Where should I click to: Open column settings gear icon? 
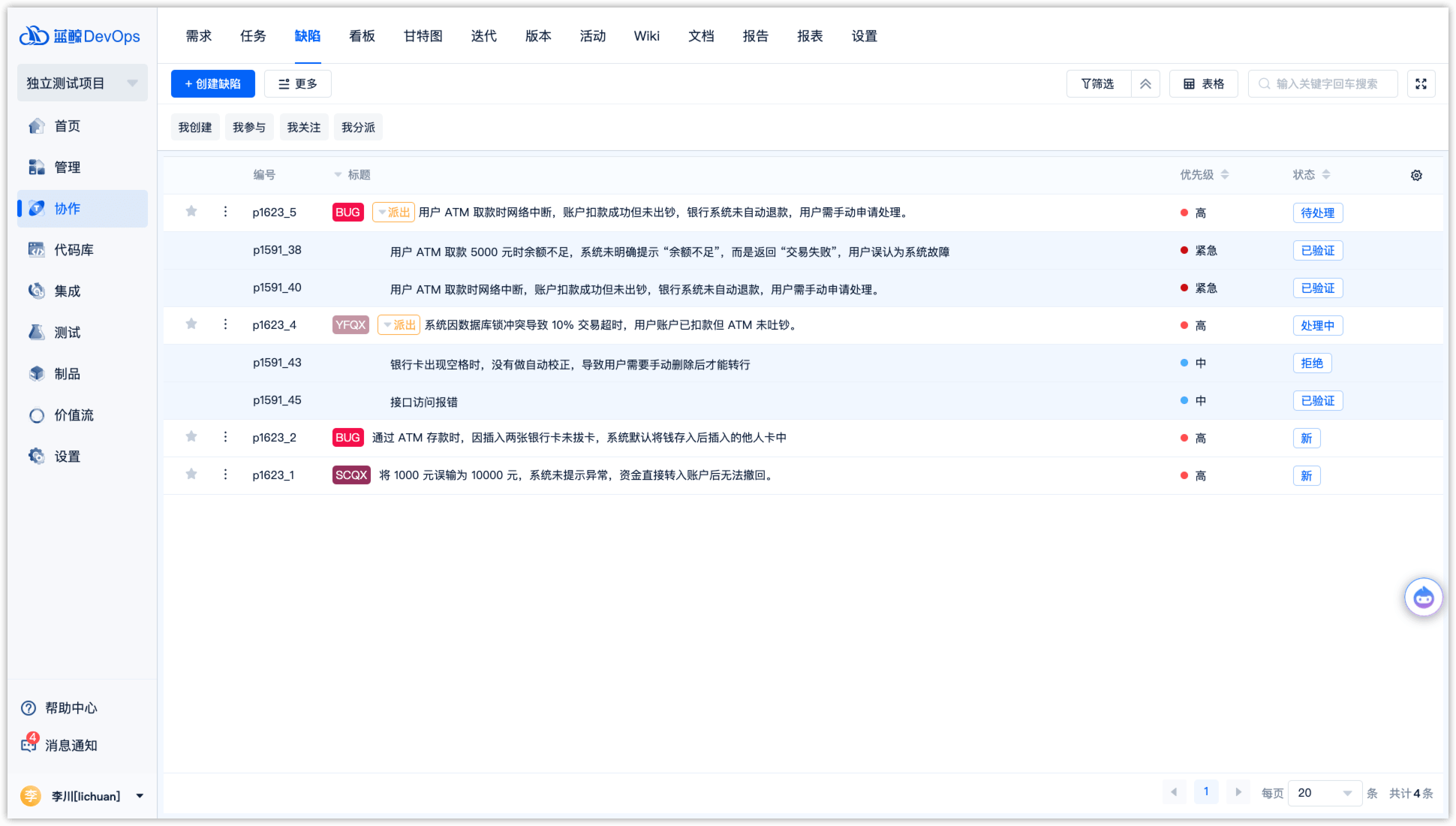click(x=1416, y=175)
